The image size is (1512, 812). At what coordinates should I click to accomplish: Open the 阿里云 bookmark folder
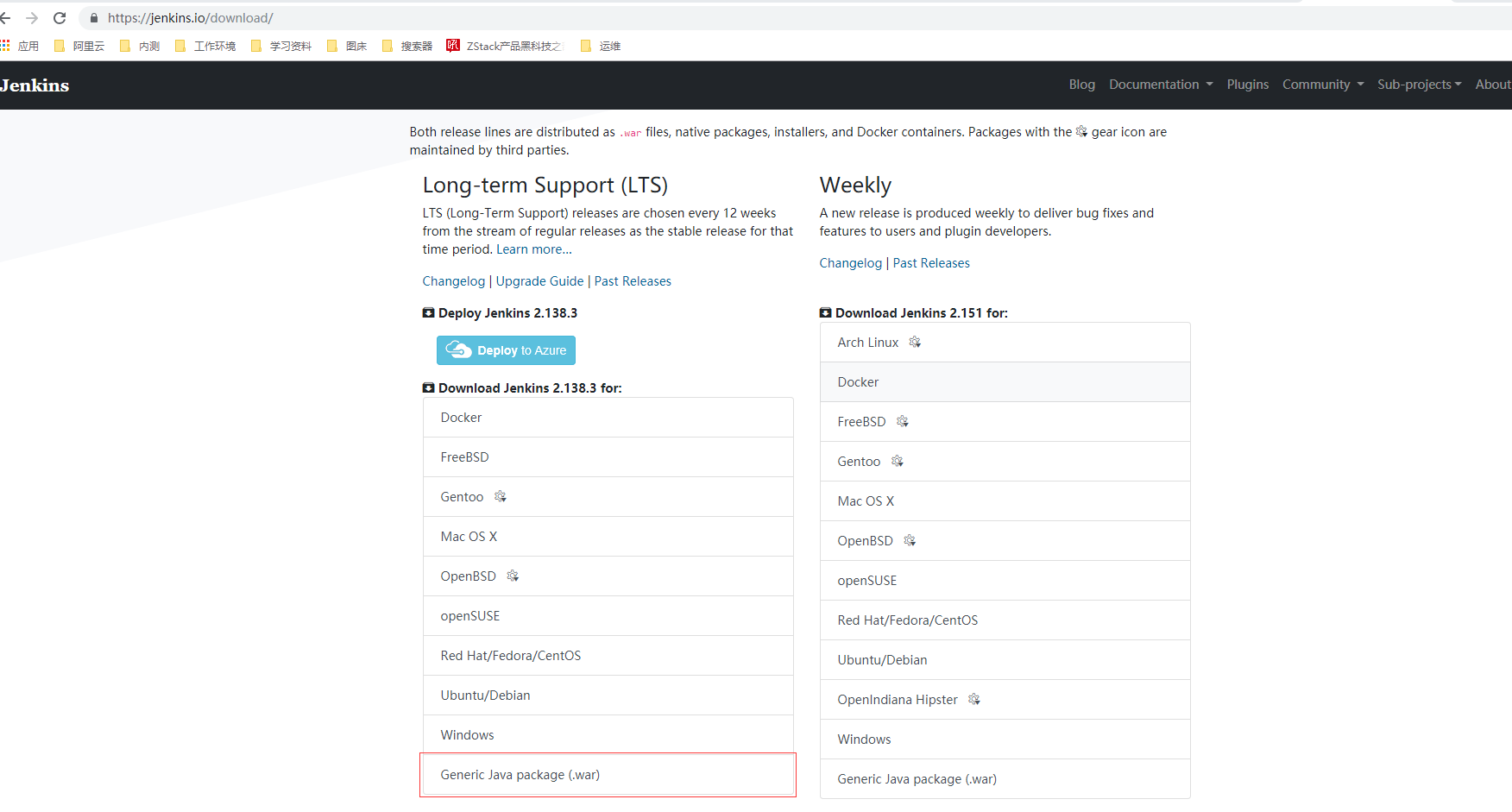[x=79, y=46]
